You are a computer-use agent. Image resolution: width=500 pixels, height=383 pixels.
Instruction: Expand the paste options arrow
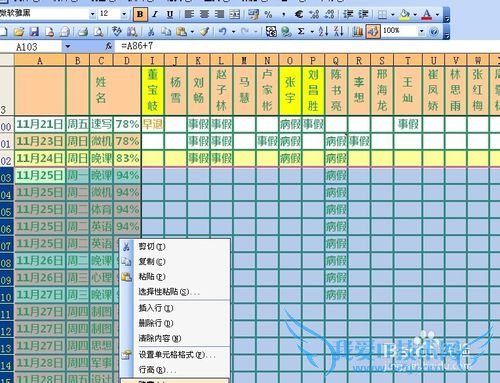[x=192, y=32]
